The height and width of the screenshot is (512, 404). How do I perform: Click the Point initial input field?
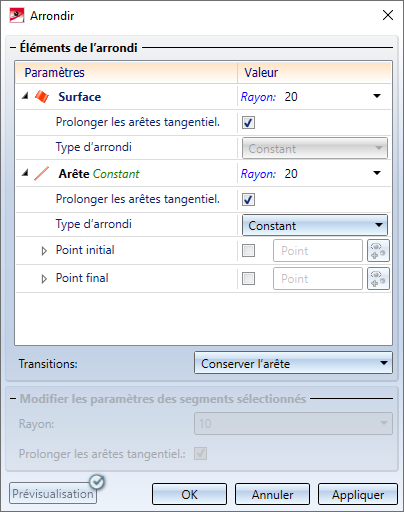pyautogui.click(x=318, y=251)
